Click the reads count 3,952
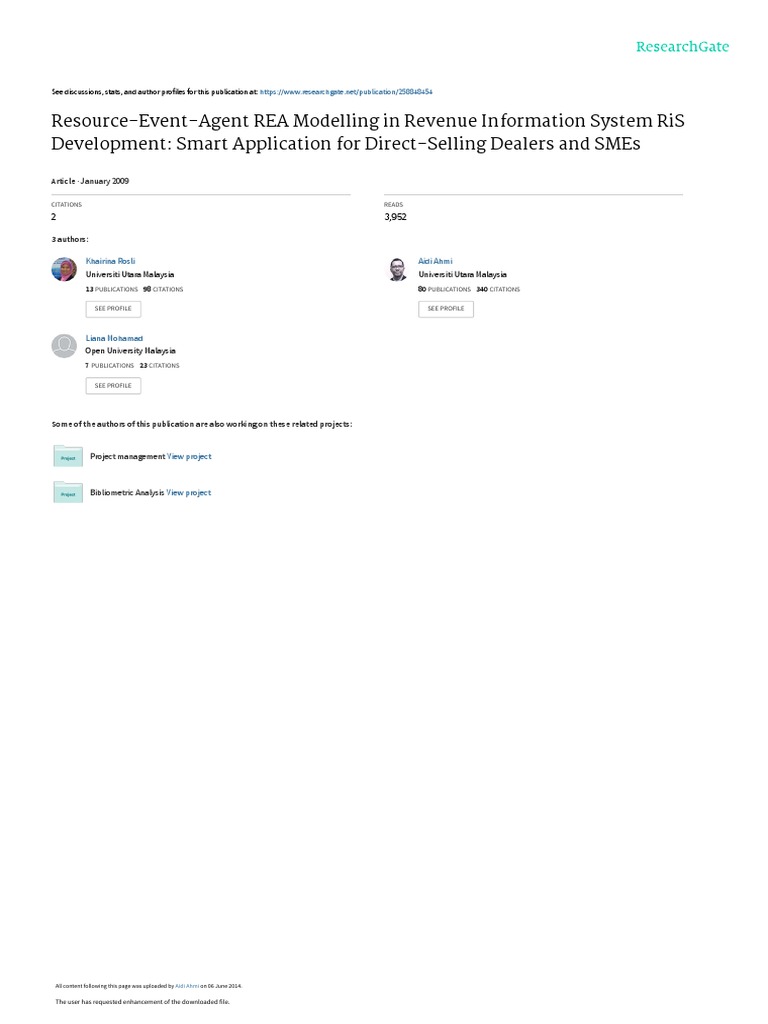The height and width of the screenshot is (1024, 768). click(x=395, y=217)
